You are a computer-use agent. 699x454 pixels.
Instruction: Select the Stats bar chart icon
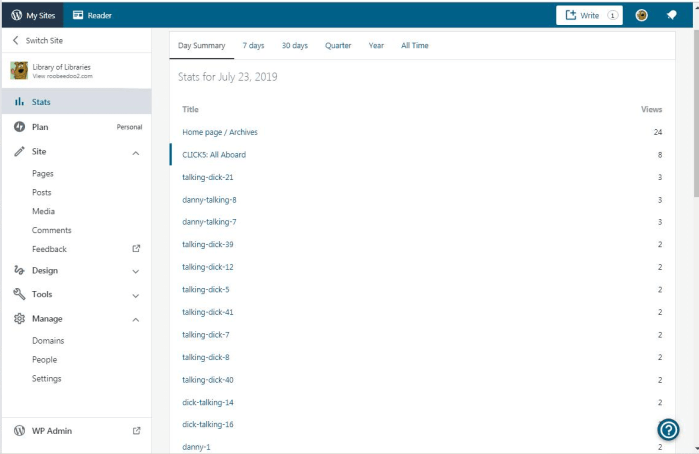19,102
